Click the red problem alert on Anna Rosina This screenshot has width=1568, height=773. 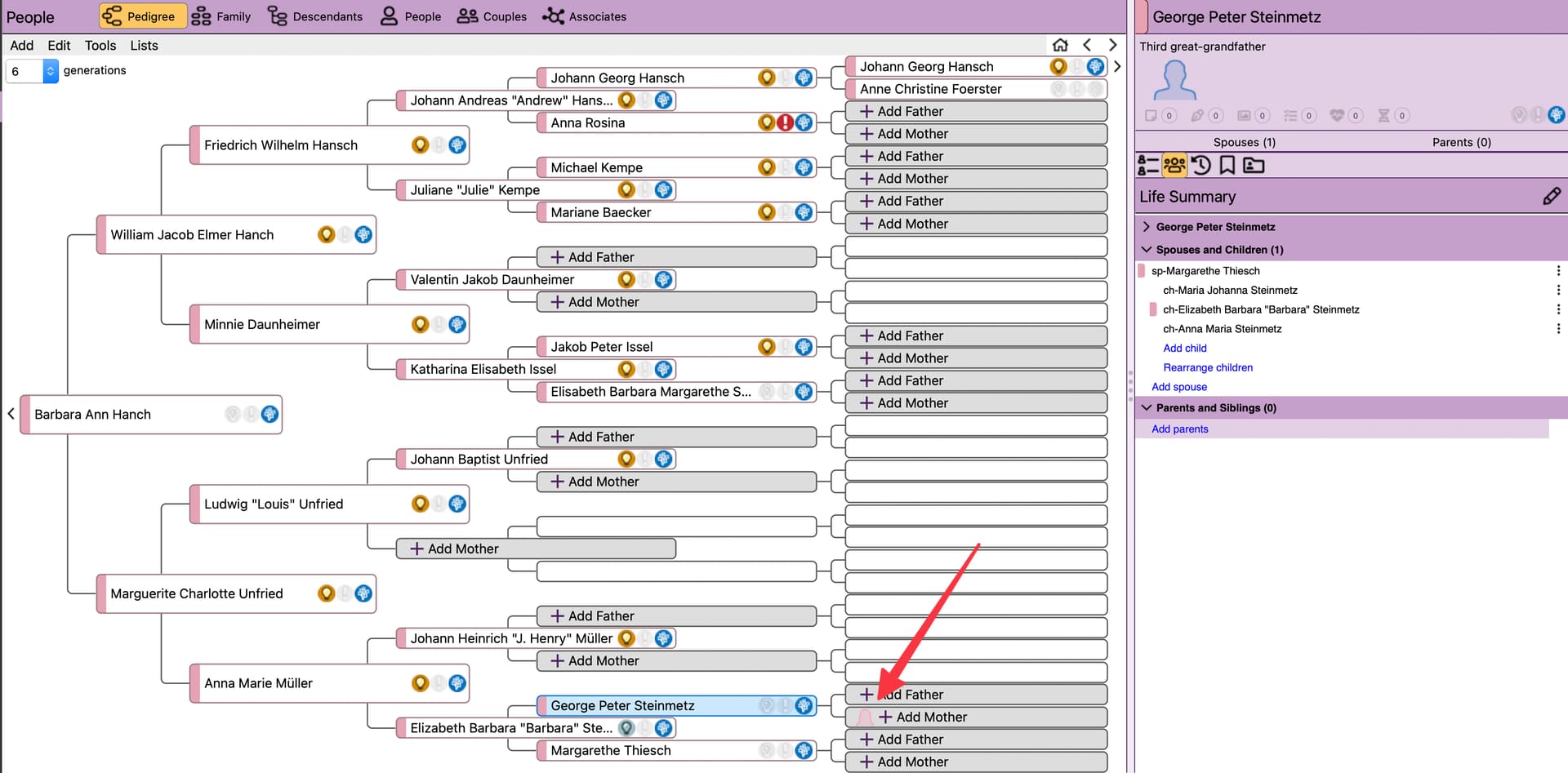click(785, 123)
